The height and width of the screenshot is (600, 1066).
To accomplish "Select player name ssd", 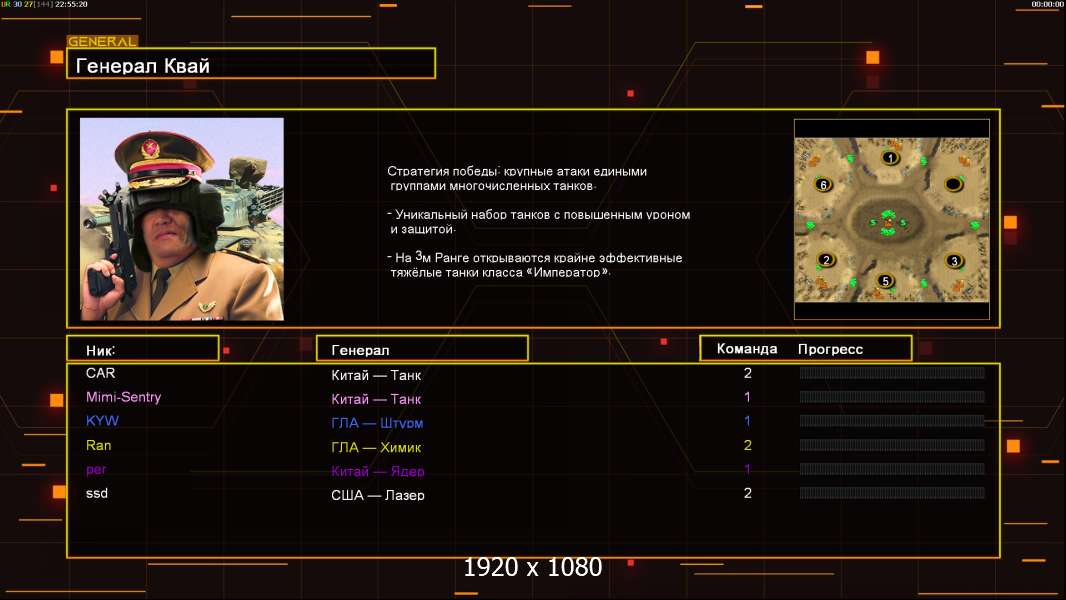I will tap(97, 493).
